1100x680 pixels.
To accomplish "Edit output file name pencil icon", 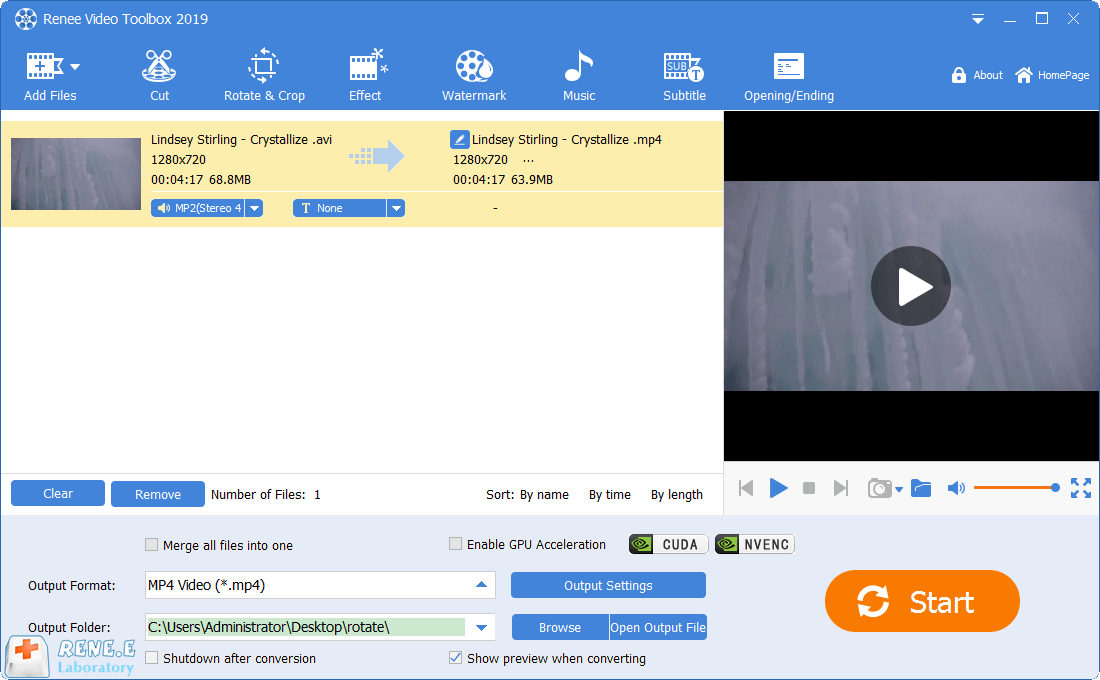I will point(460,139).
